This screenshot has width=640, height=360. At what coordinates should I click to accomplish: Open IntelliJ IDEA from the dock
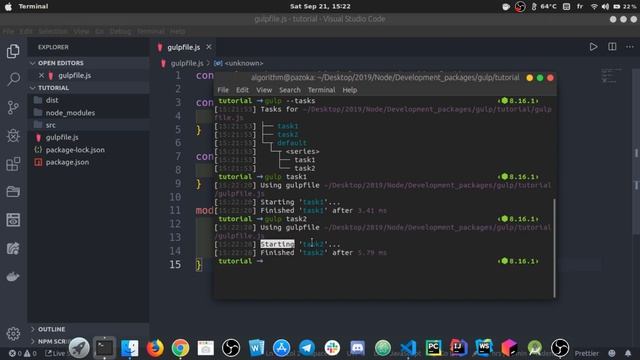tap(459, 348)
